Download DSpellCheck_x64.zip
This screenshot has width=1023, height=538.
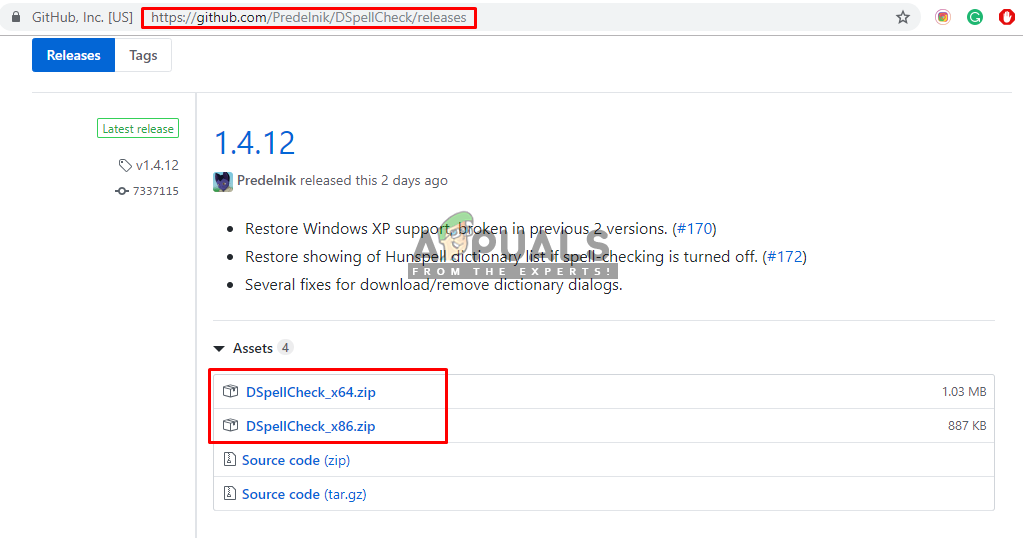tap(311, 392)
